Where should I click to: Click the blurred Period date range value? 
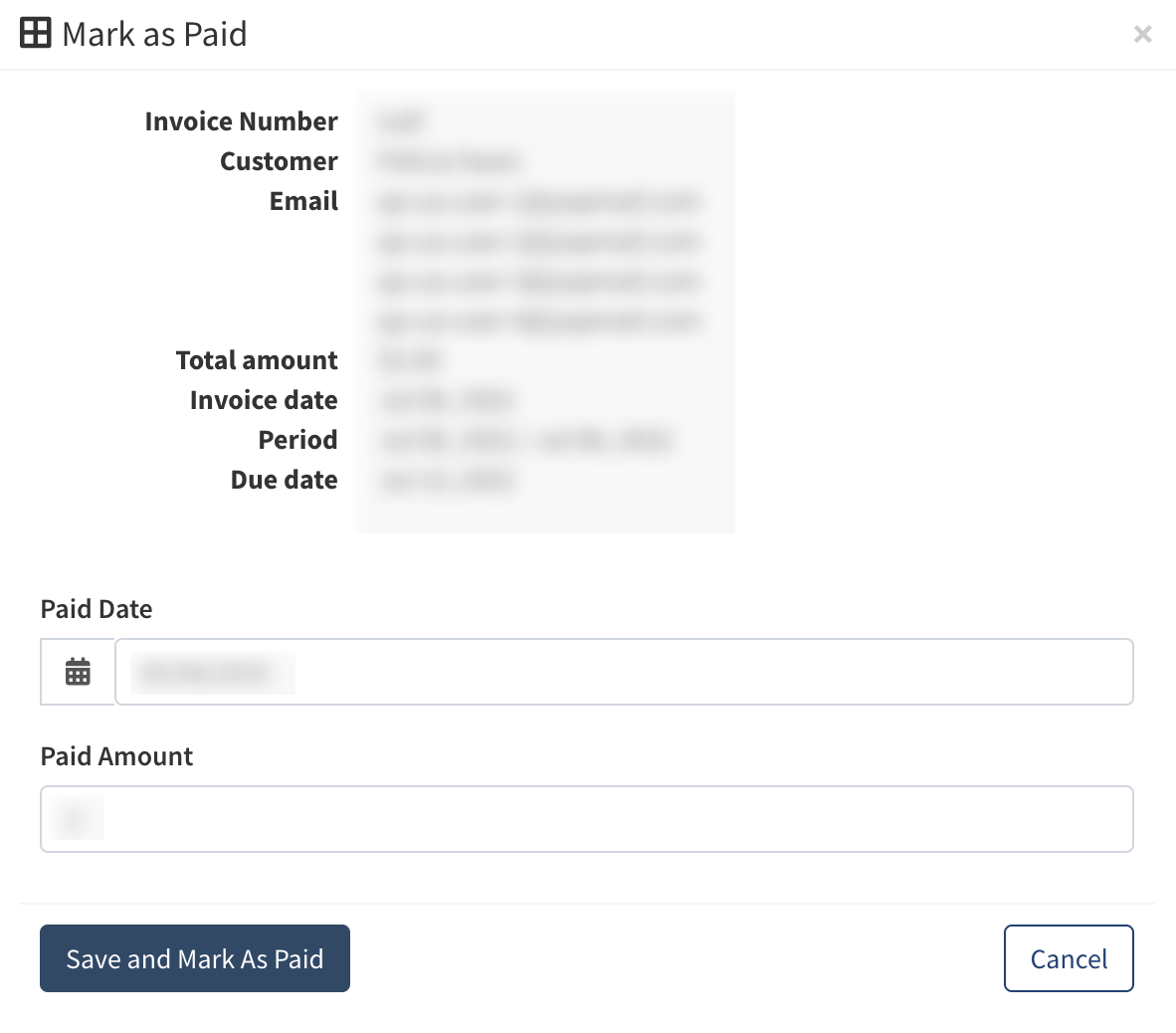click(525, 440)
